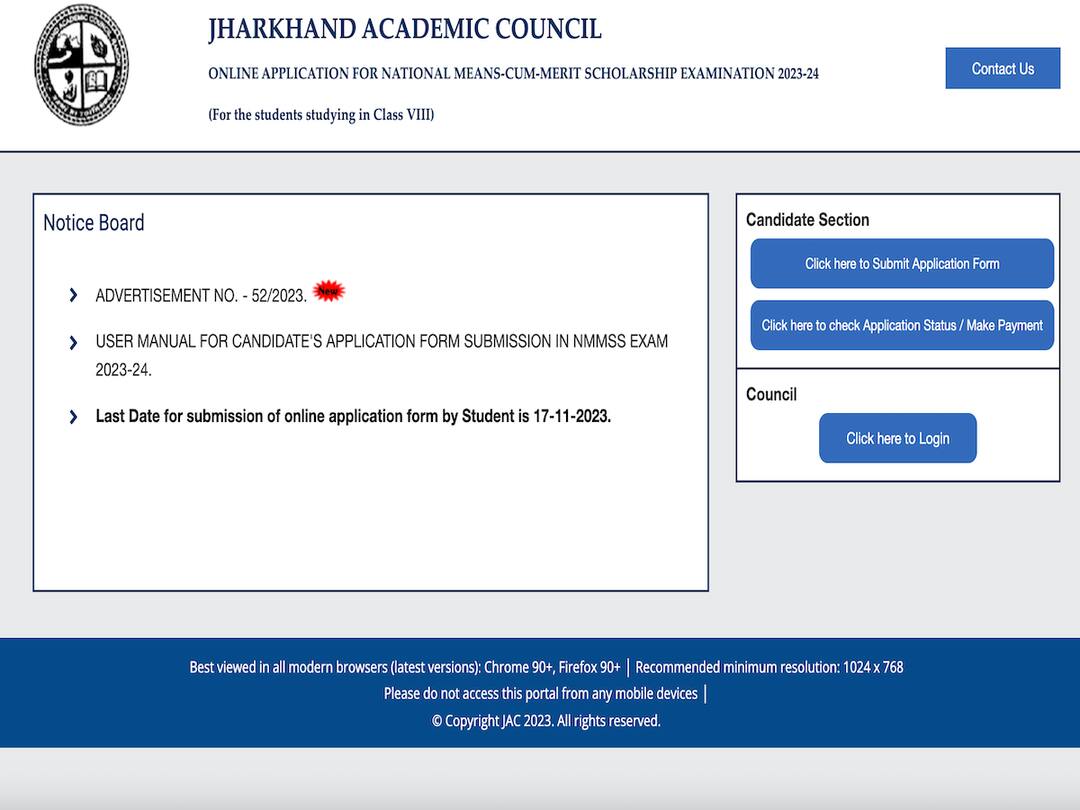Click the recommended resolution footer text
Image resolution: width=1080 pixels, height=810 pixels.
pyautogui.click(x=770, y=666)
